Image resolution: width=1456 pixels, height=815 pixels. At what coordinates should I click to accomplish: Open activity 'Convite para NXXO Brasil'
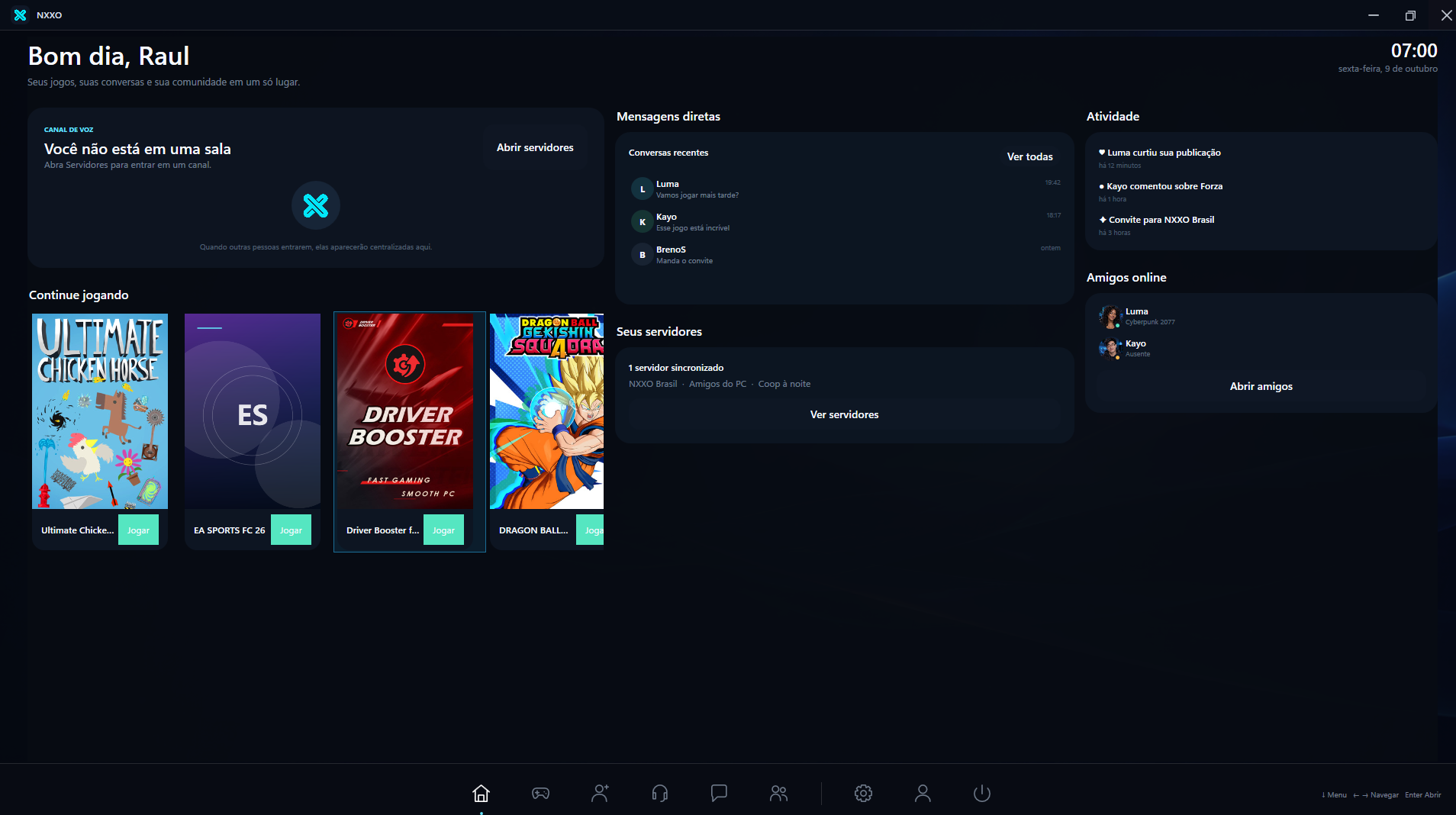[1157, 220]
